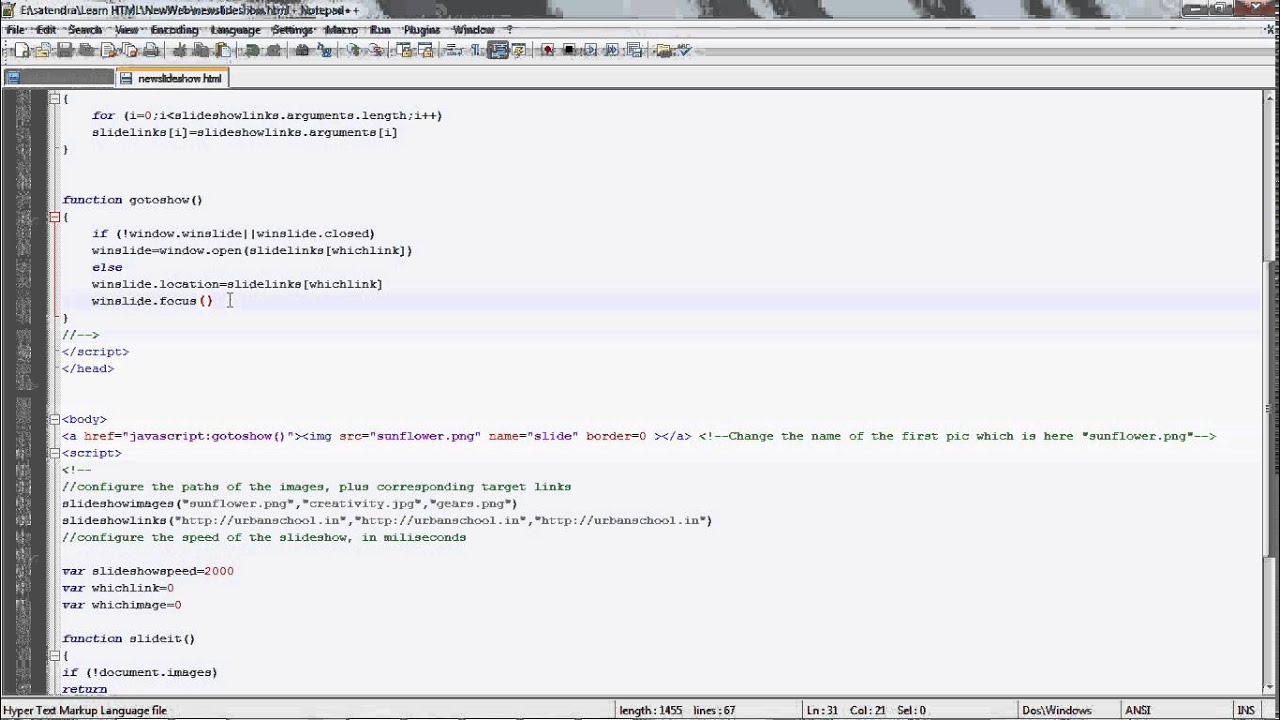Toggle indent guide toolbar button
1280x720 pixels.
(x=498, y=50)
